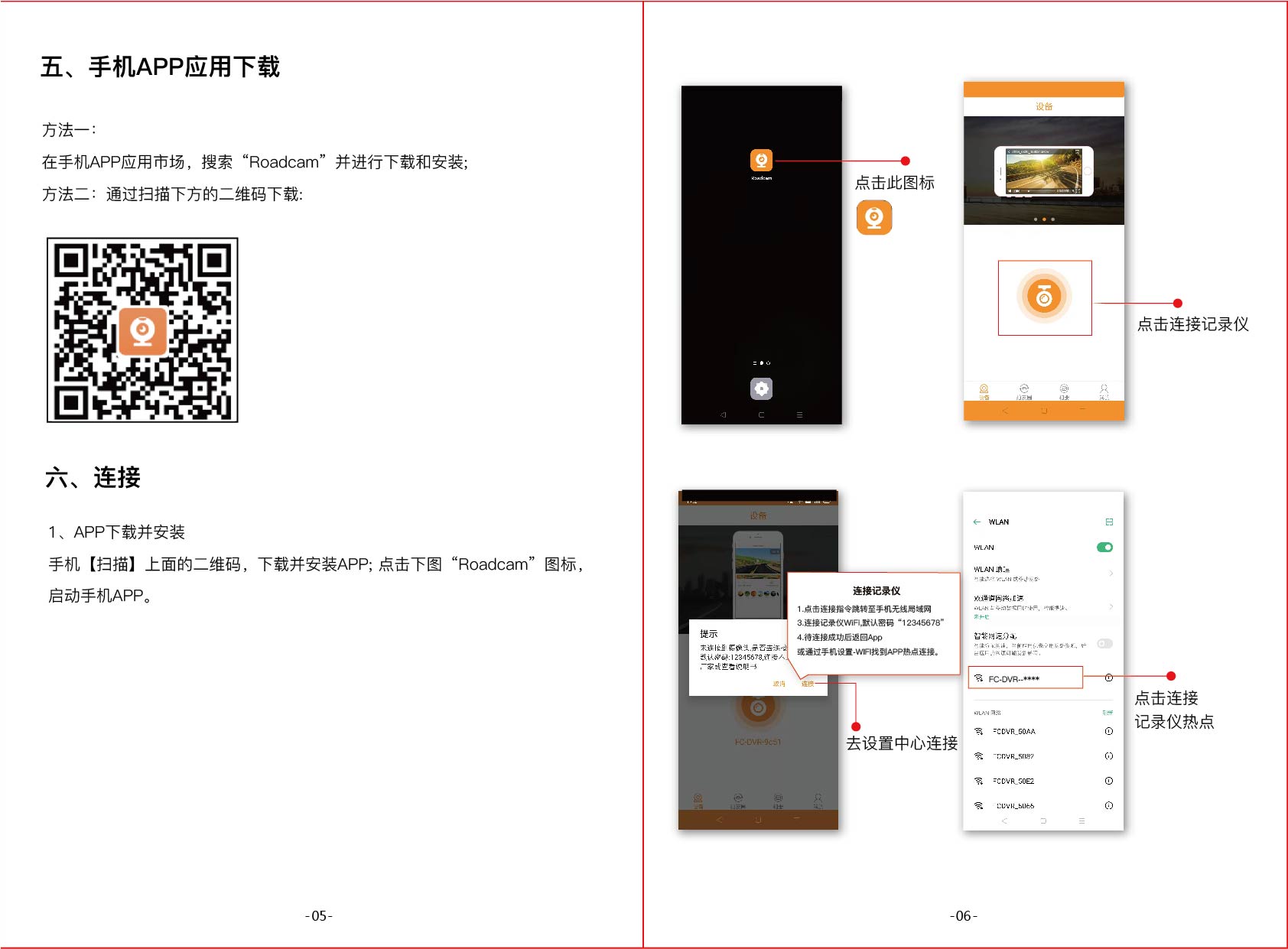
Task: Click the large Roadcam icon below '点击此图标'
Action: pyautogui.click(x=874, y=217)
